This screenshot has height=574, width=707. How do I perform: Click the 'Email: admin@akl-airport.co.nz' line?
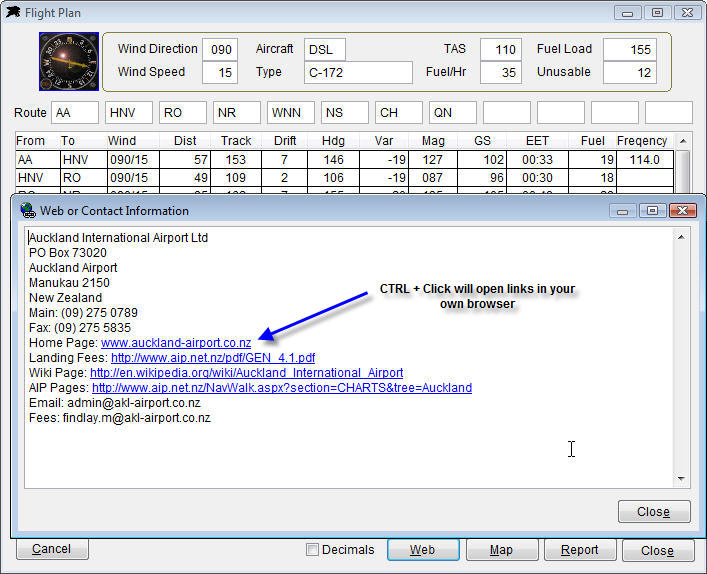click(115, 403)
